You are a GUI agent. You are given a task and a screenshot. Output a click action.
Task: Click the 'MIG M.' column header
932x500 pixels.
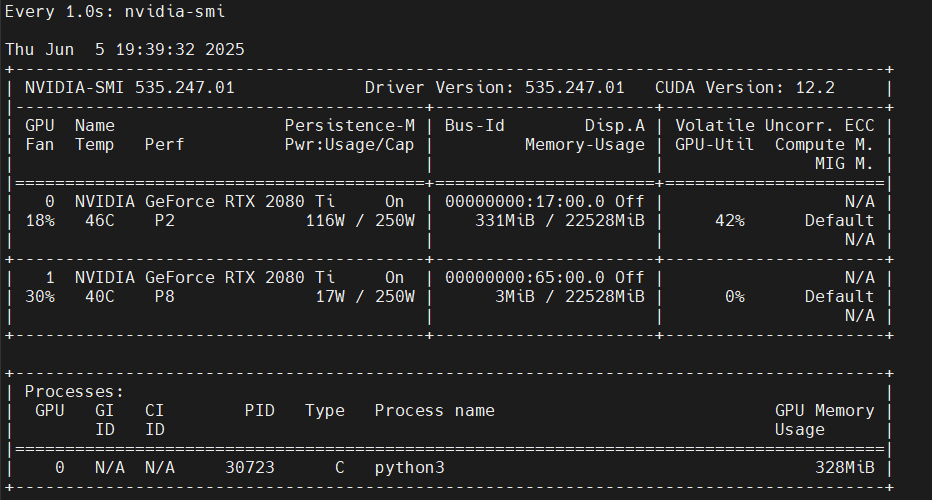coord(845,164)
